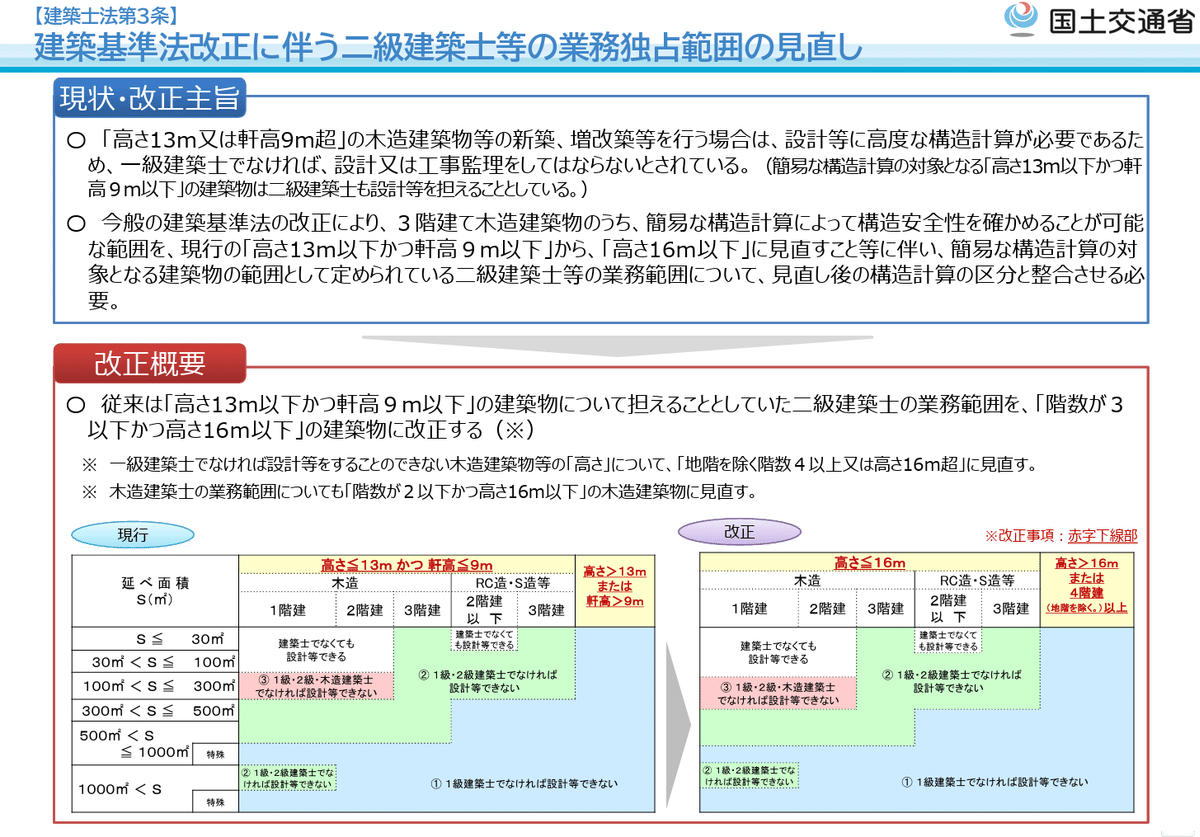Click paragraph starting 「高さ13m又は軒高9m超」の木造建築物等
The width and height of the screenshot is (1200, 837).
pyautogui.click(x=605, y=164)
